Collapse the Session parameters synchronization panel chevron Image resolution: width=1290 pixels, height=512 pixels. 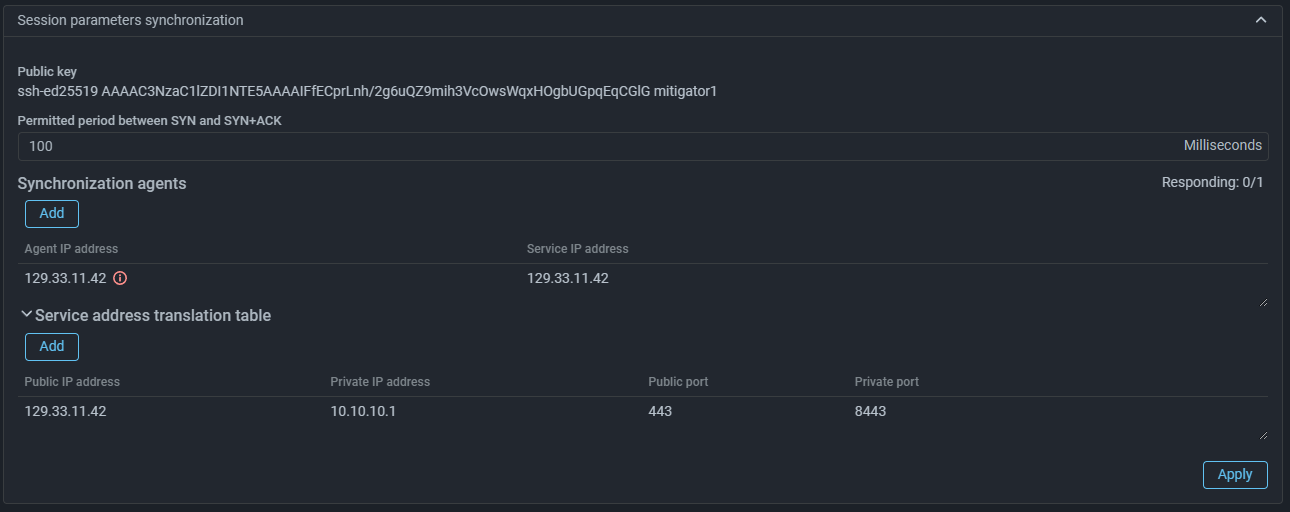[x=1261, y=20]
